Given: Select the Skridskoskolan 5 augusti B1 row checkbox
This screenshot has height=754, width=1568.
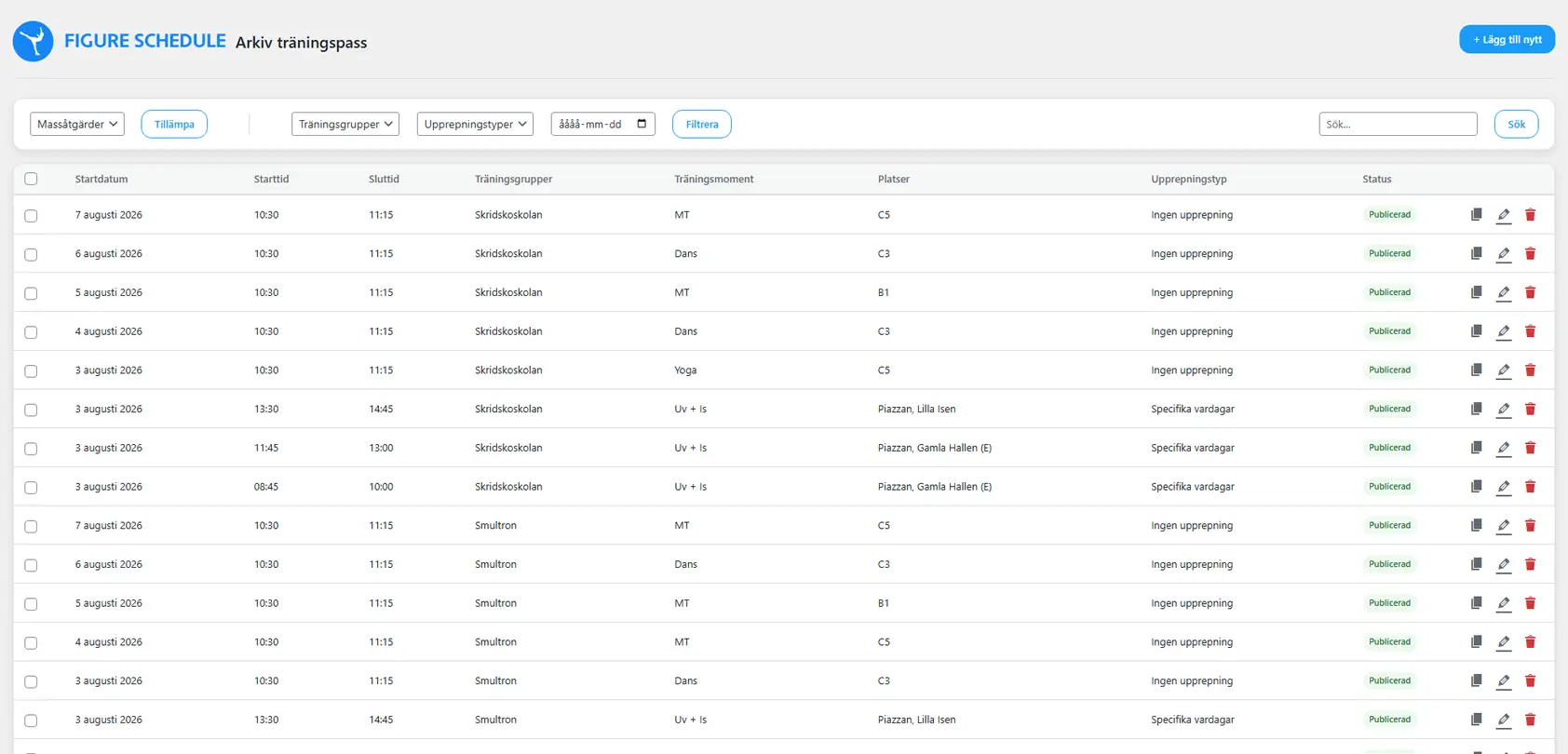Looking at the screenshot, I should (x=31, y=293).
